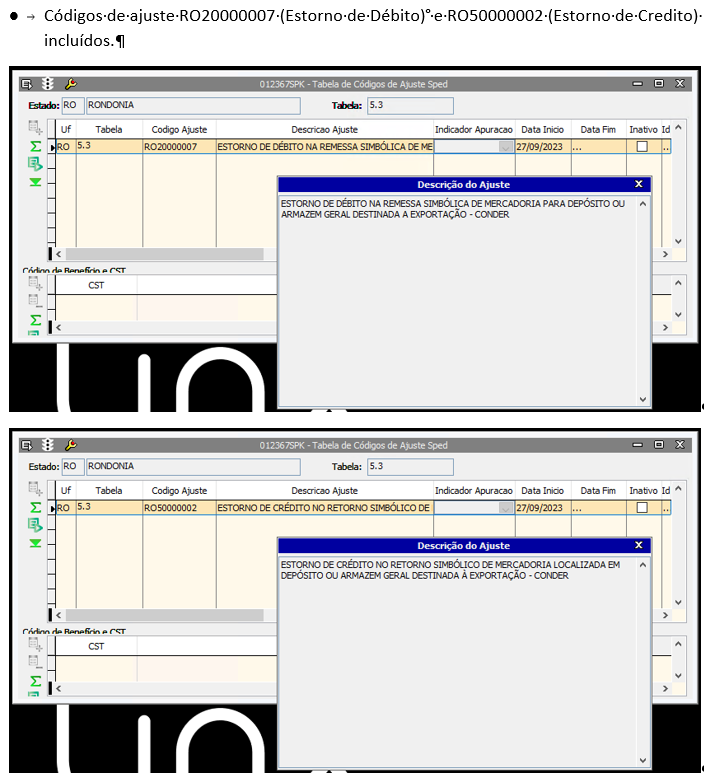Click the left scroll arrow under the RO20000007 grid

[58, 254]
